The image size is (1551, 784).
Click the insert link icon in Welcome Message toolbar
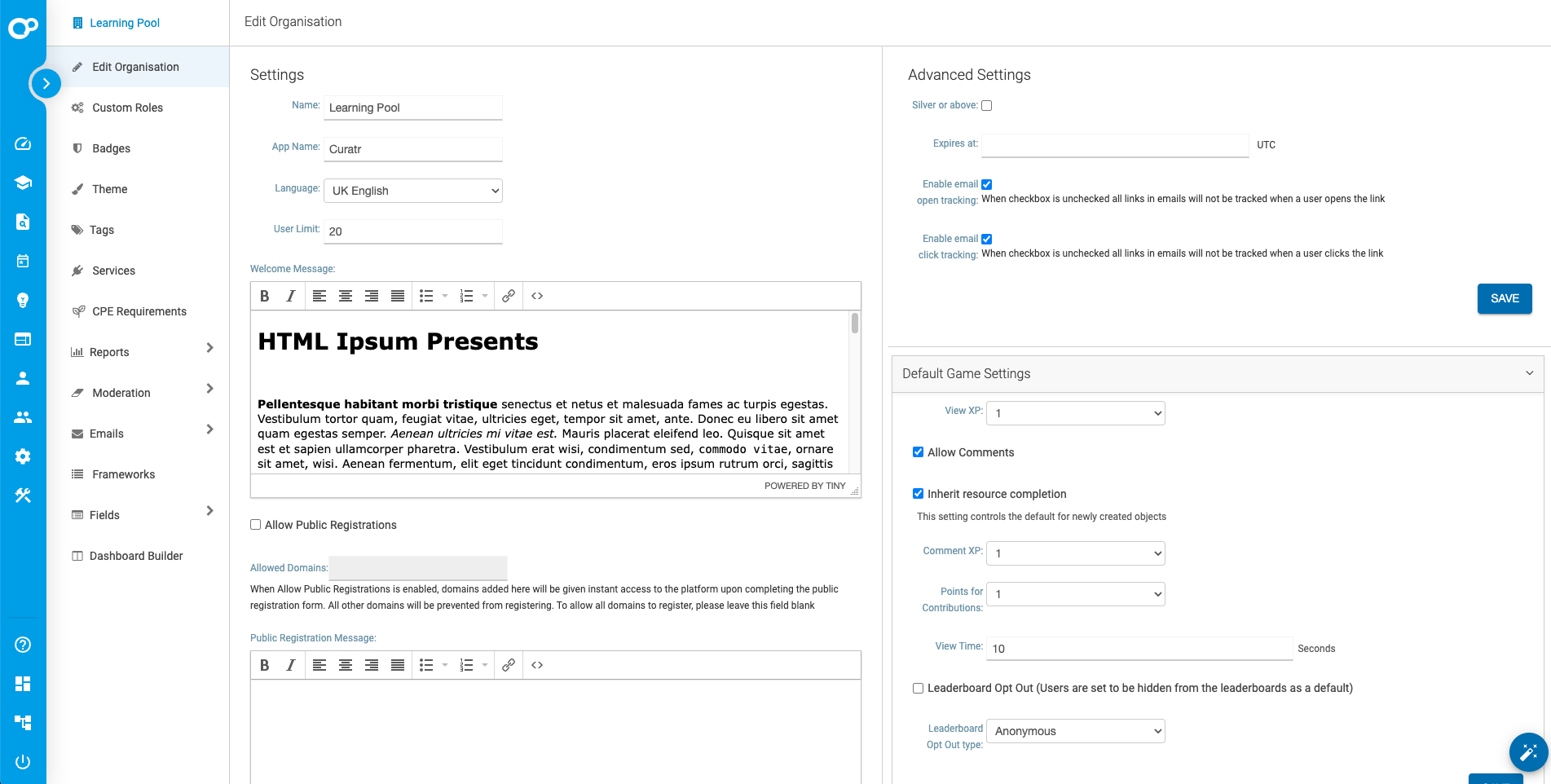(x=508, y=297)
